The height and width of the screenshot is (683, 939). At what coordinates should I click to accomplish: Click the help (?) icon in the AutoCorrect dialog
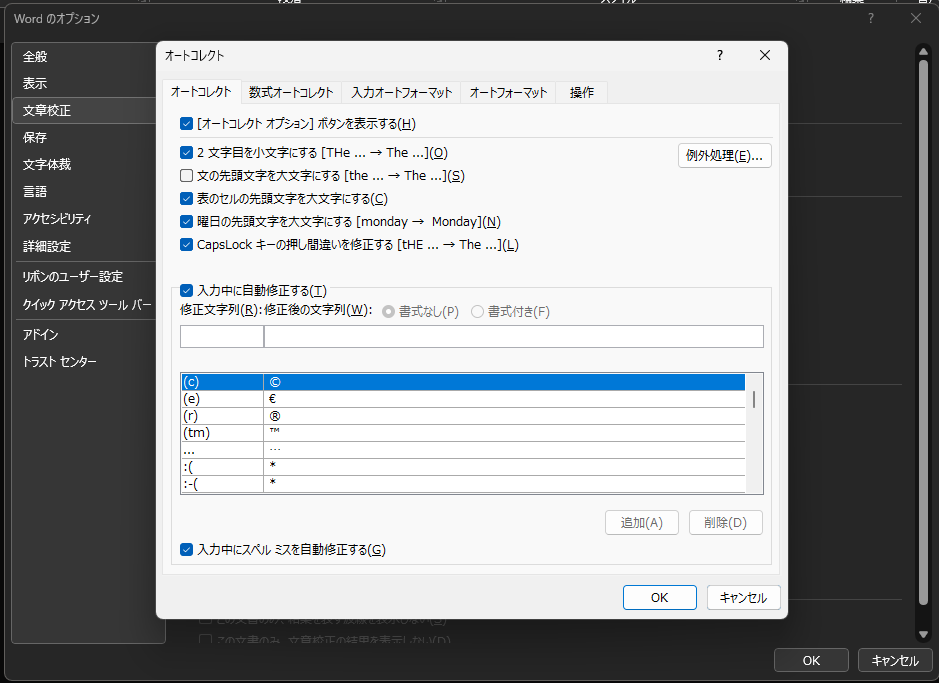719,55
